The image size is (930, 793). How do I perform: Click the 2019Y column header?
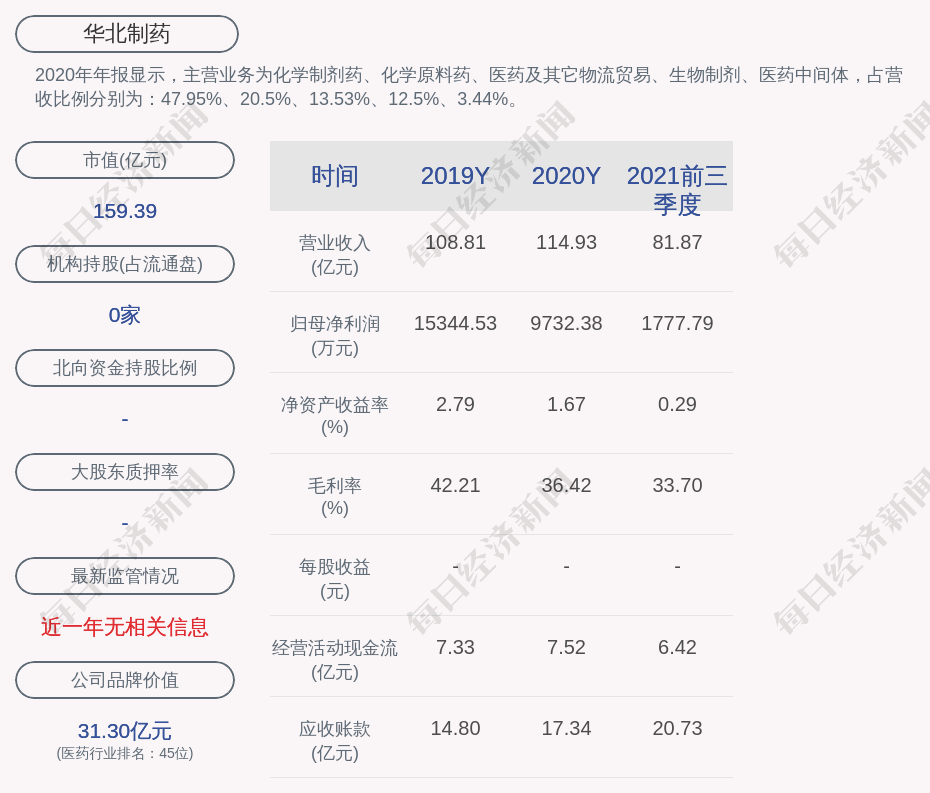(x=455, y=176)
